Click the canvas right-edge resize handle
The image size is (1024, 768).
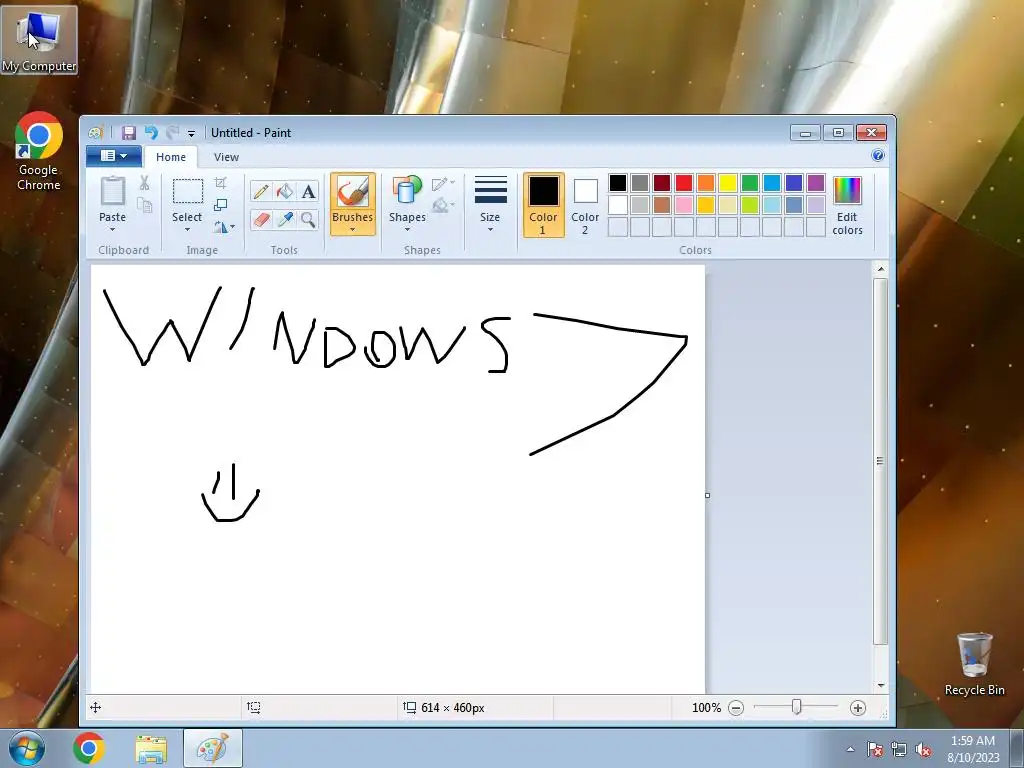[x=707, y=495]
